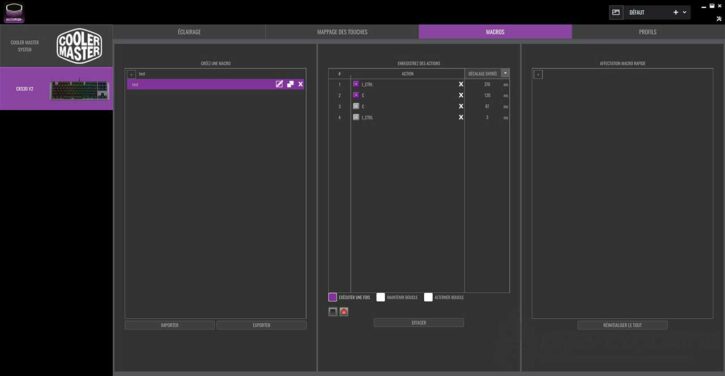The width and height of the screenshot is (725, 376).
Task: Open the profile chevron dropdown
Action: 685,12
